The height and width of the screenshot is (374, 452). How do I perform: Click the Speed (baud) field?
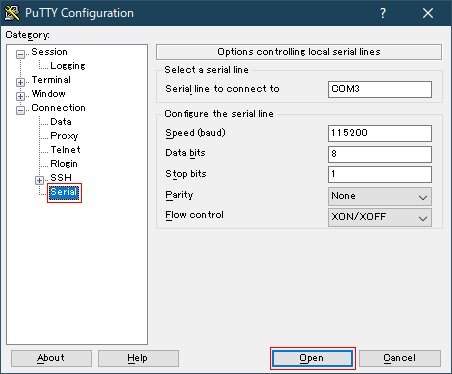click(380, 133)
